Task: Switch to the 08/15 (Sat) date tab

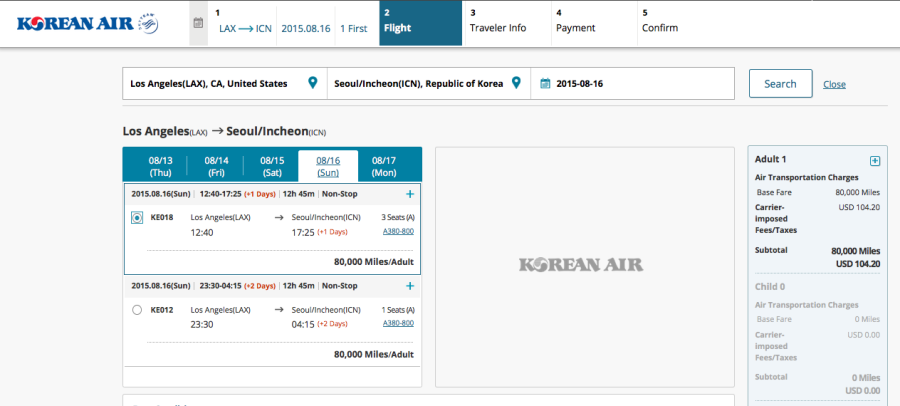Action: pyautogui.click(x=272, y=167)
